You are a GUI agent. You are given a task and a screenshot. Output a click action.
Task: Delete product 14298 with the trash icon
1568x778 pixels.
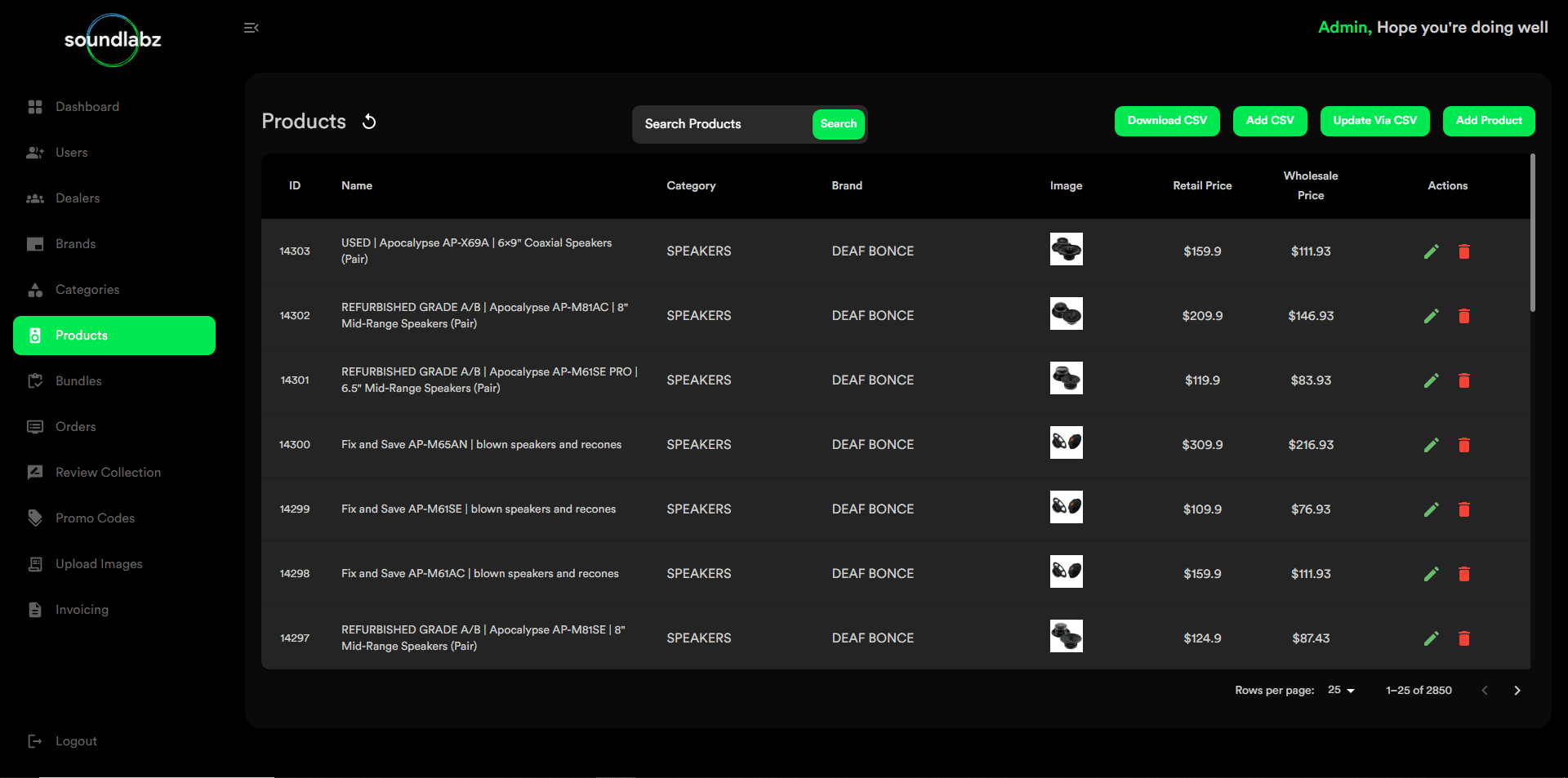[x=1464, y=574]
